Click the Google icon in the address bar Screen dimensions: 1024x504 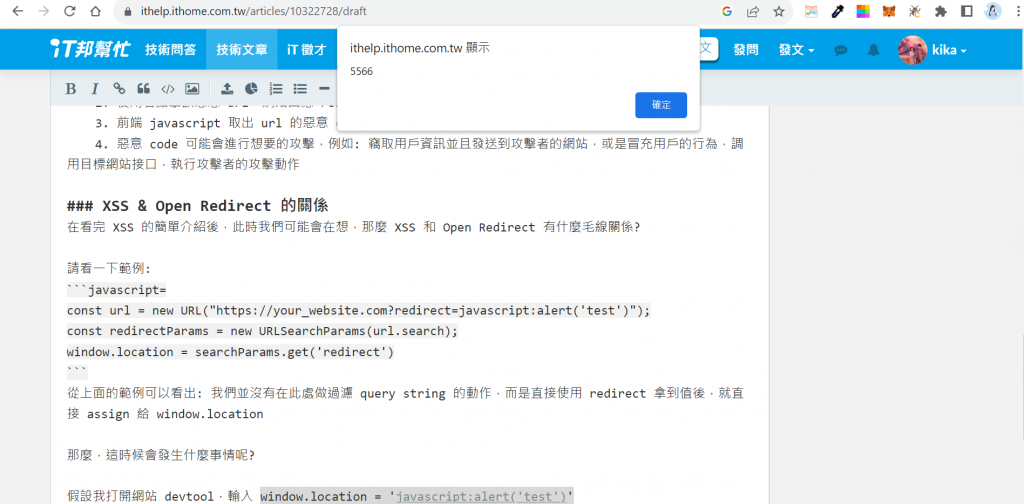coord(728,11)
